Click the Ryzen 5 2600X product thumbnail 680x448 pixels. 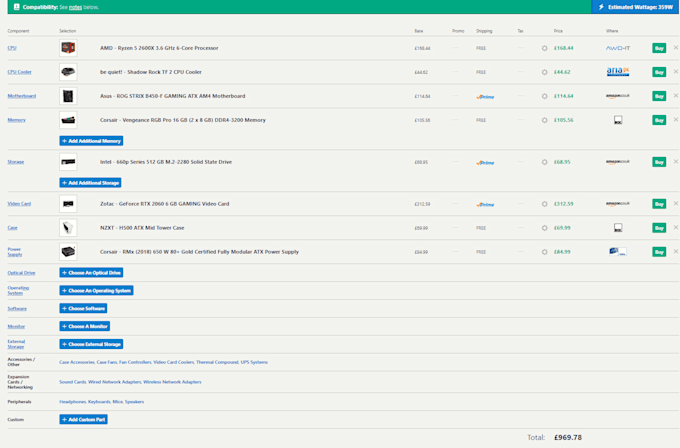pyautogui.click(x=68, y=48)
